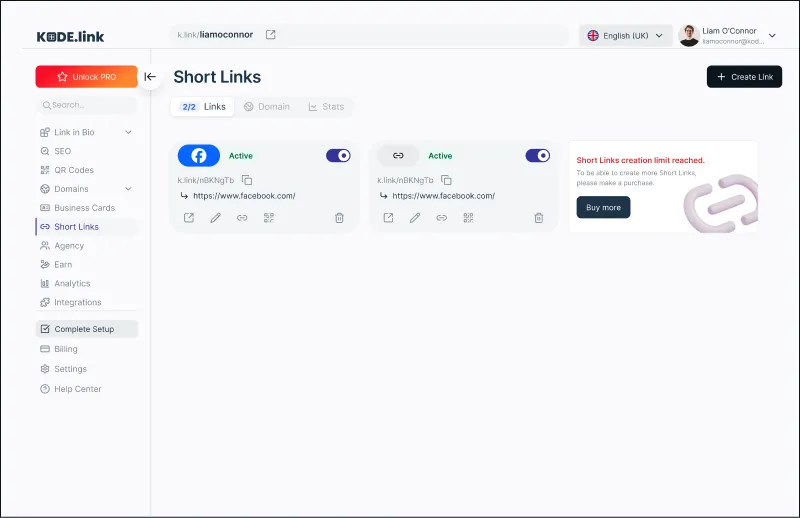Image resolution: width=800 pixels, height=518 pixels.
Task: Collapse sidebar using the arrow icon
Action: click(x=150, y=76)
